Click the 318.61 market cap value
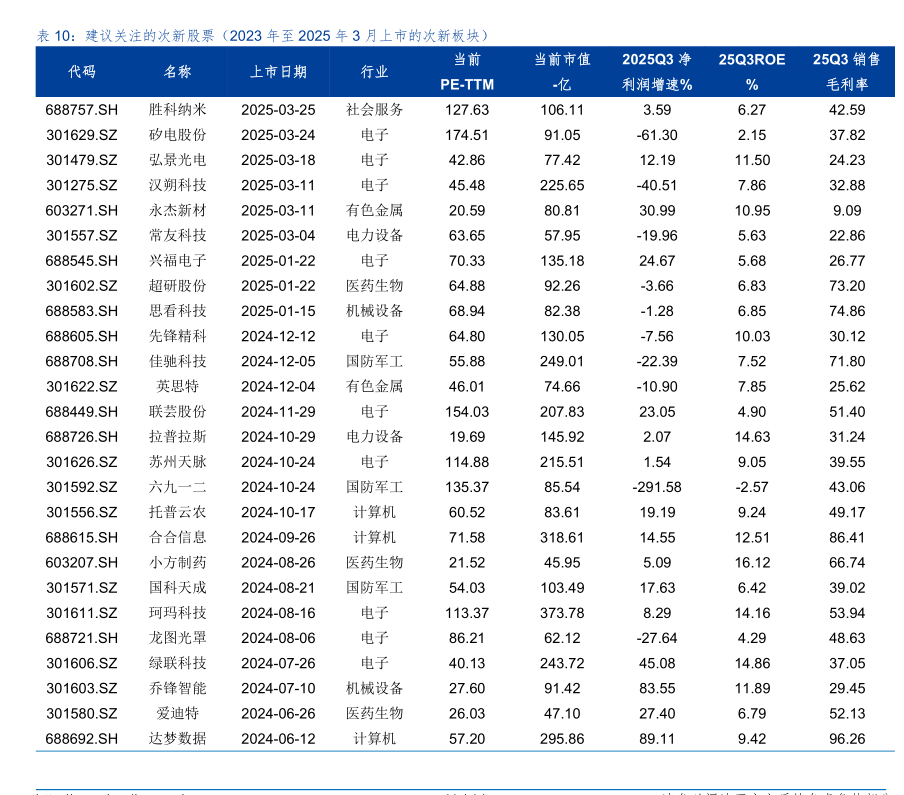The image size is (904, 795). click(562, 537)
